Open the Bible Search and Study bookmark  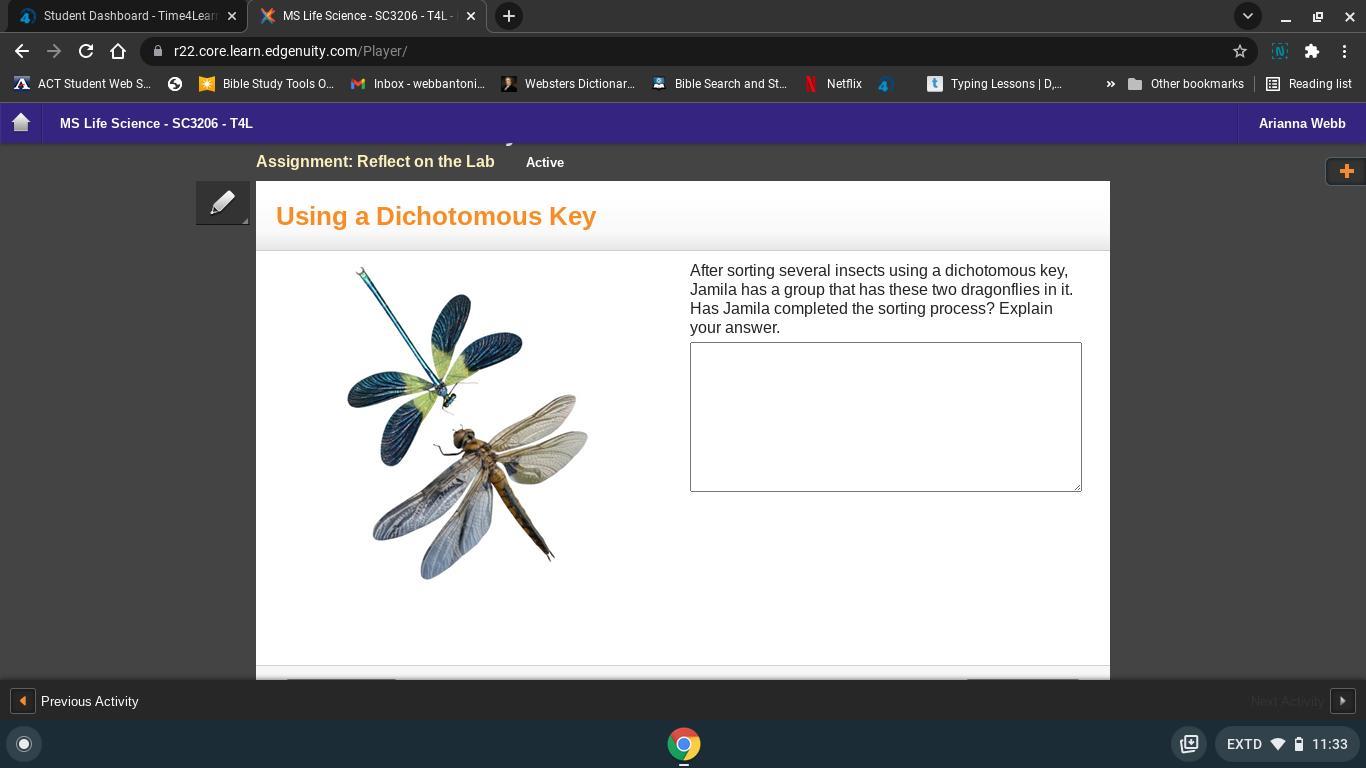(x=719, y=84)
